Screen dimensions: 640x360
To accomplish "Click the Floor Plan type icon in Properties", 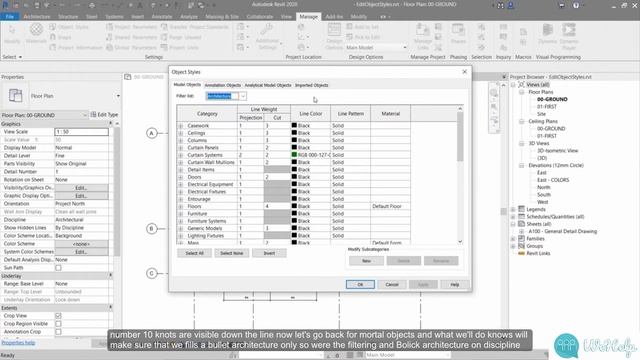I will pyautogui.click(x=16, y=96).
